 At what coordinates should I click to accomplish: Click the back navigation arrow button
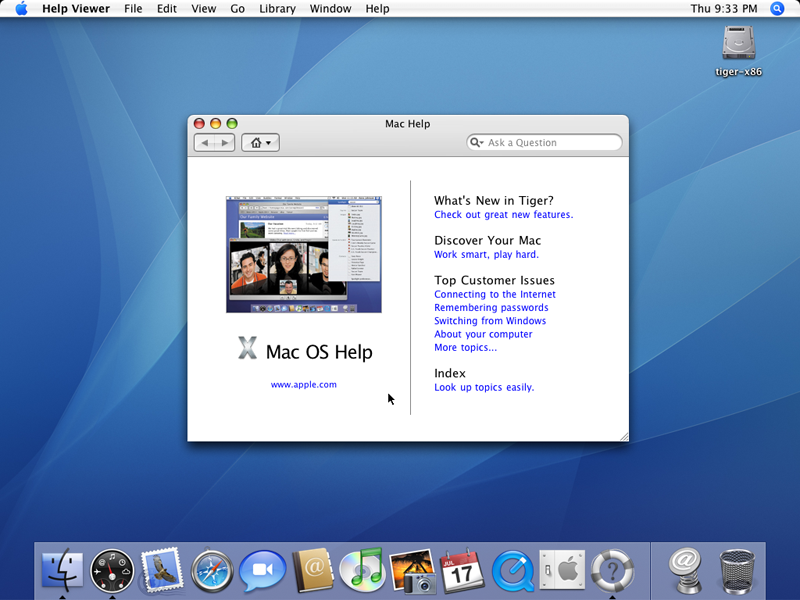click(x=204, y=143)
